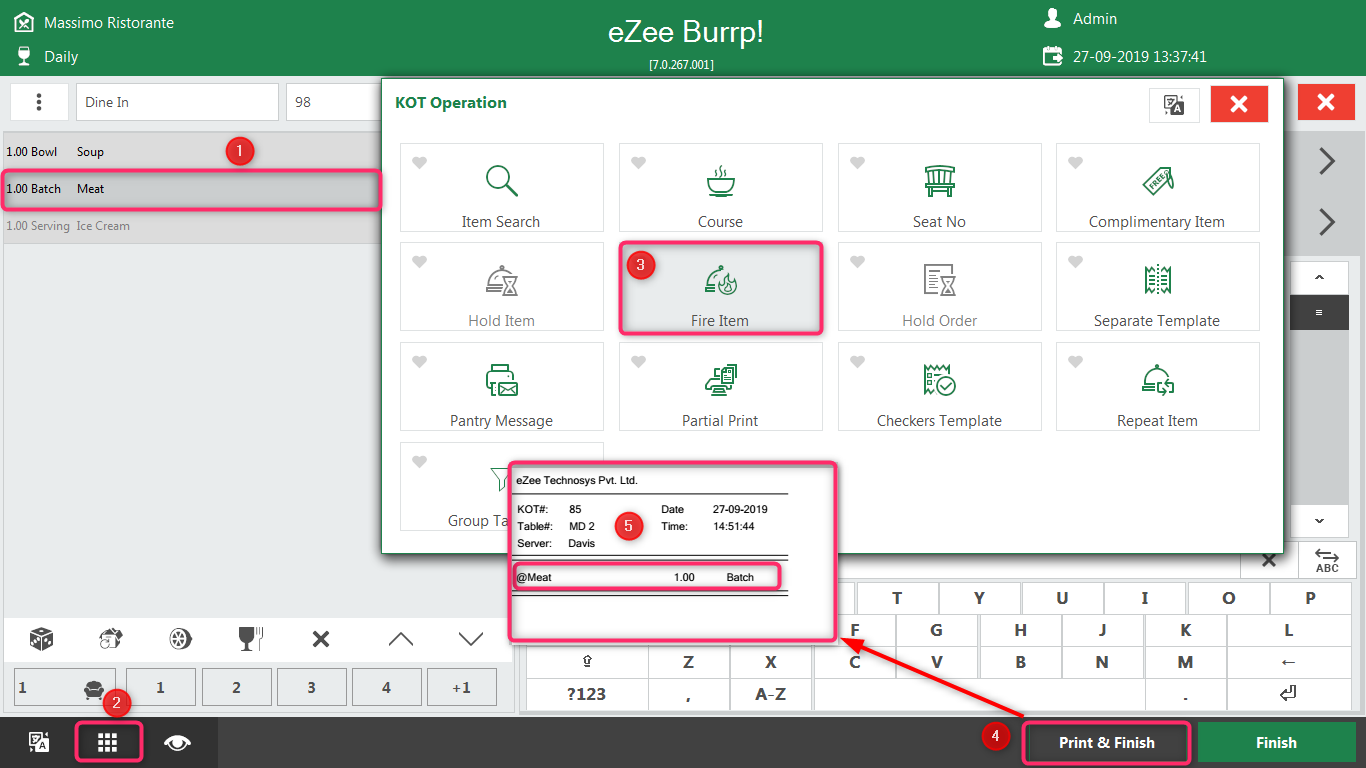Click Print & Finish button

(x=1107, y=743)
